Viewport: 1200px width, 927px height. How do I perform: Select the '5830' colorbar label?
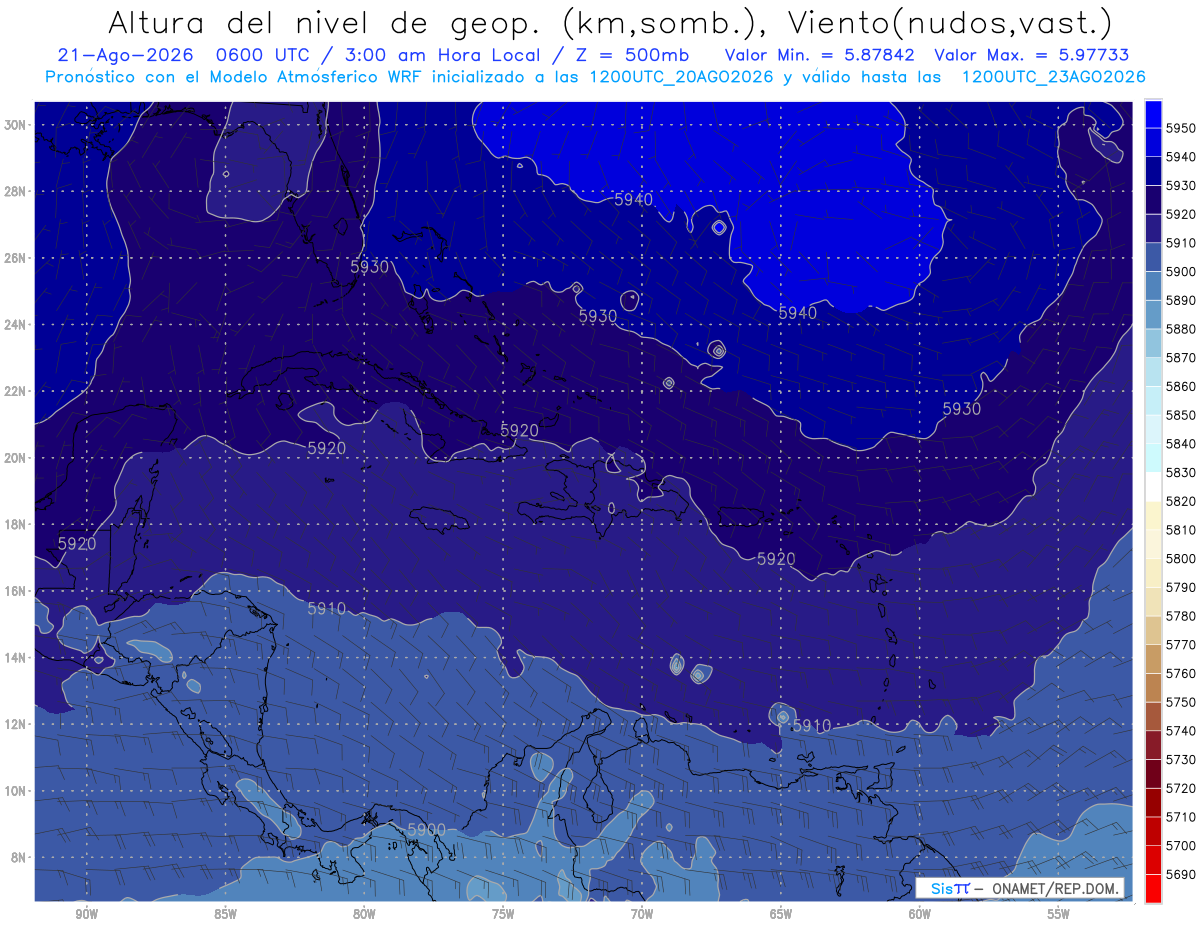[1181, 472]
